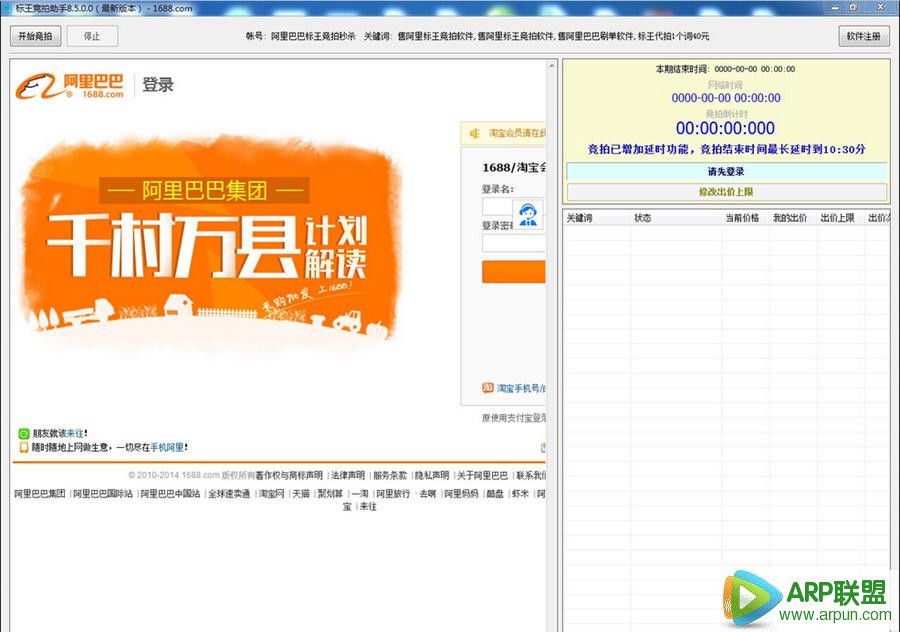Click the 请先登录 button
This screenshot has width=900, height=632.
[726, 172]
